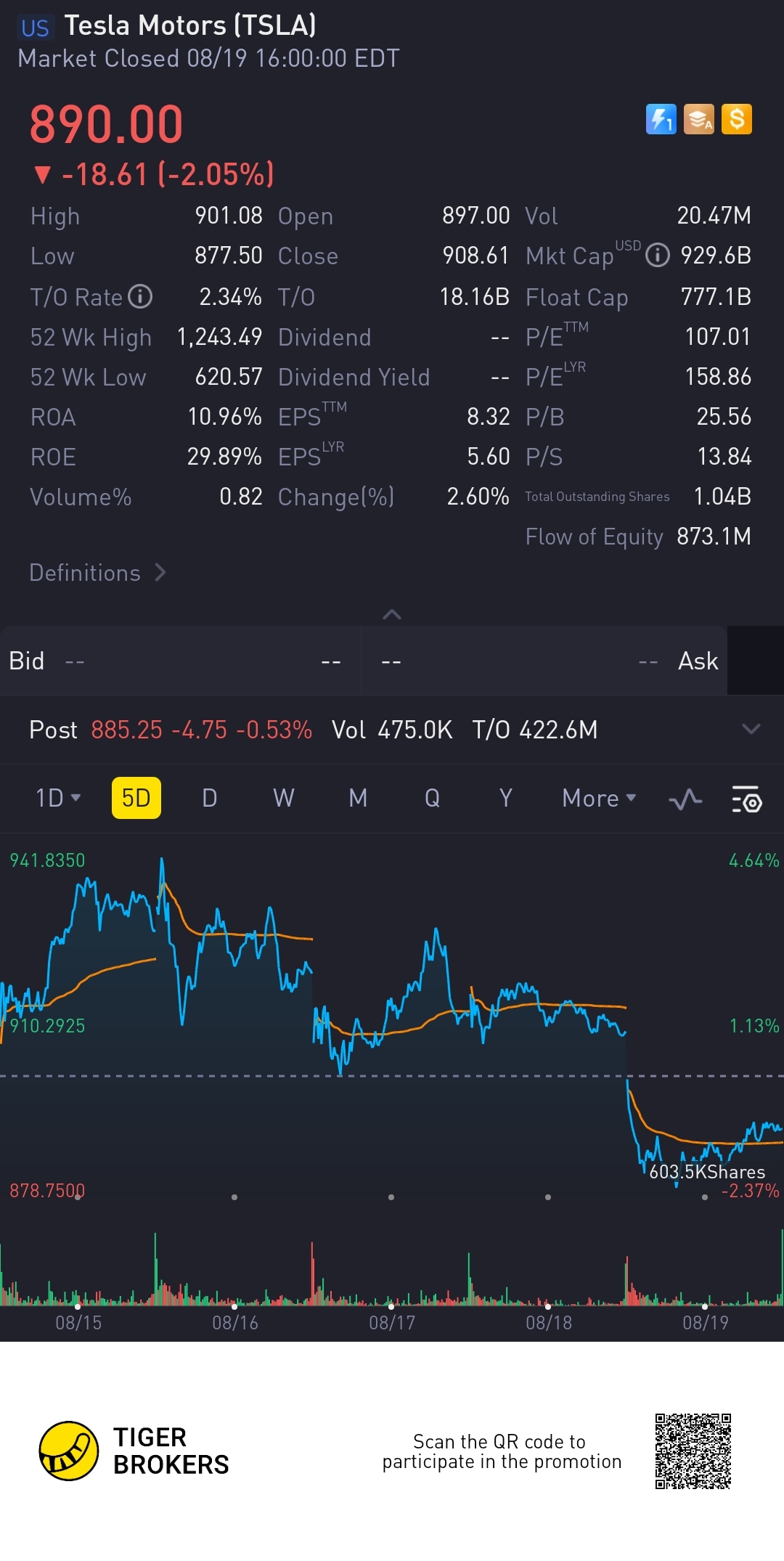This screenshot has height=1561, width=784.
Task: Tap the Ask price field
Action: click(544, 661)
